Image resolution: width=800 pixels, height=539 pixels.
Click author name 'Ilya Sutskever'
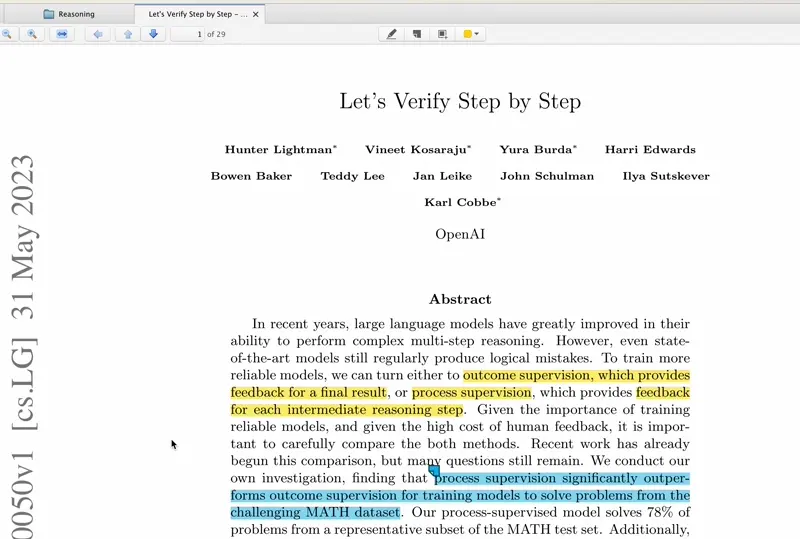pos(666,176)
